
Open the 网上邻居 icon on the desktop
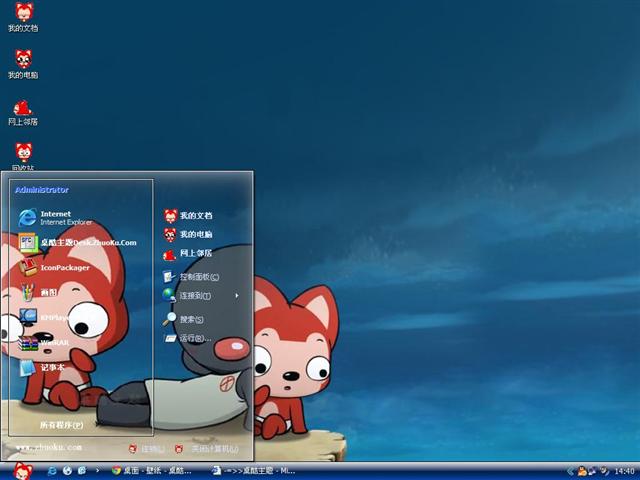tap(23, 112)
